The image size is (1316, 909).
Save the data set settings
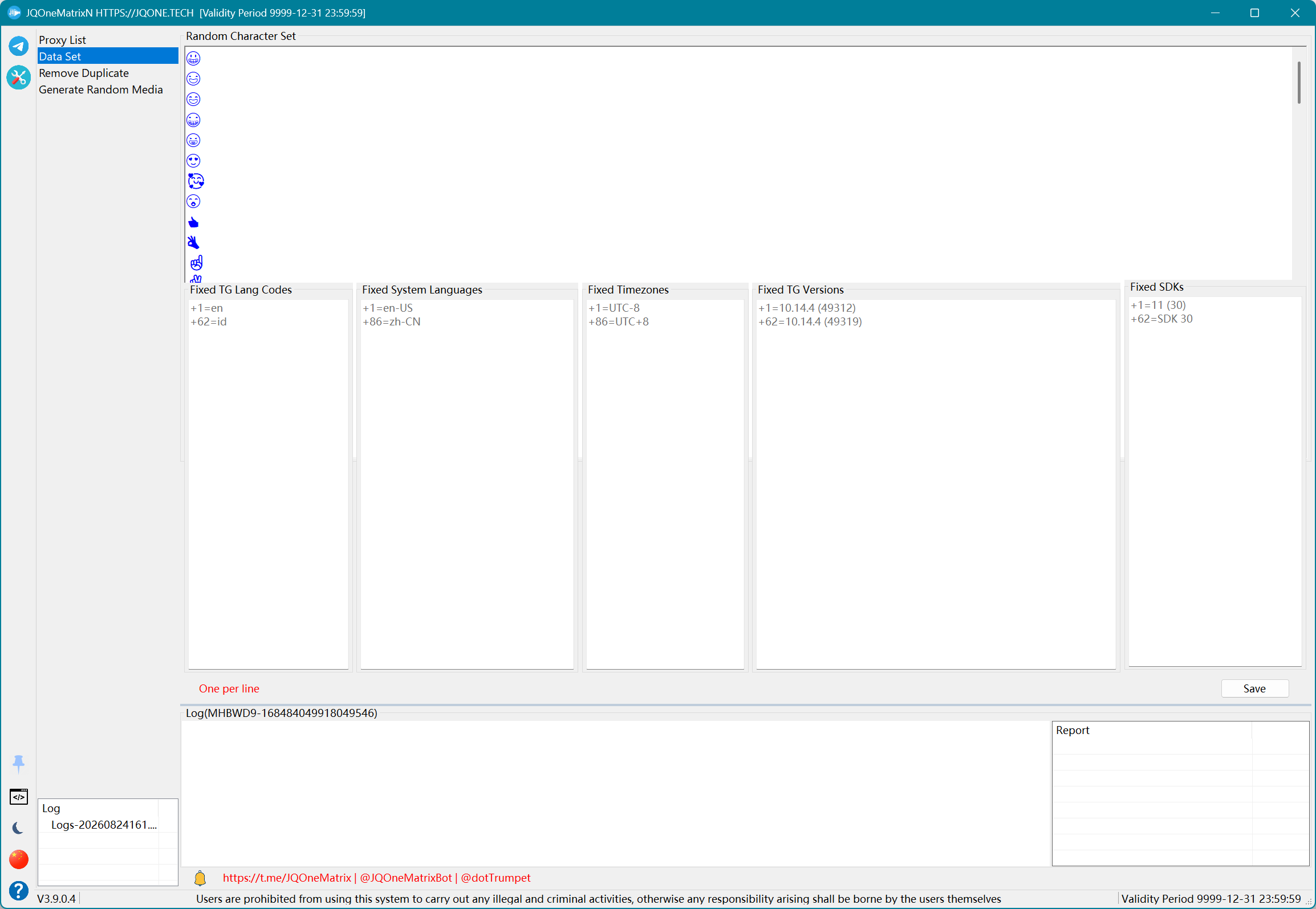1254,688
